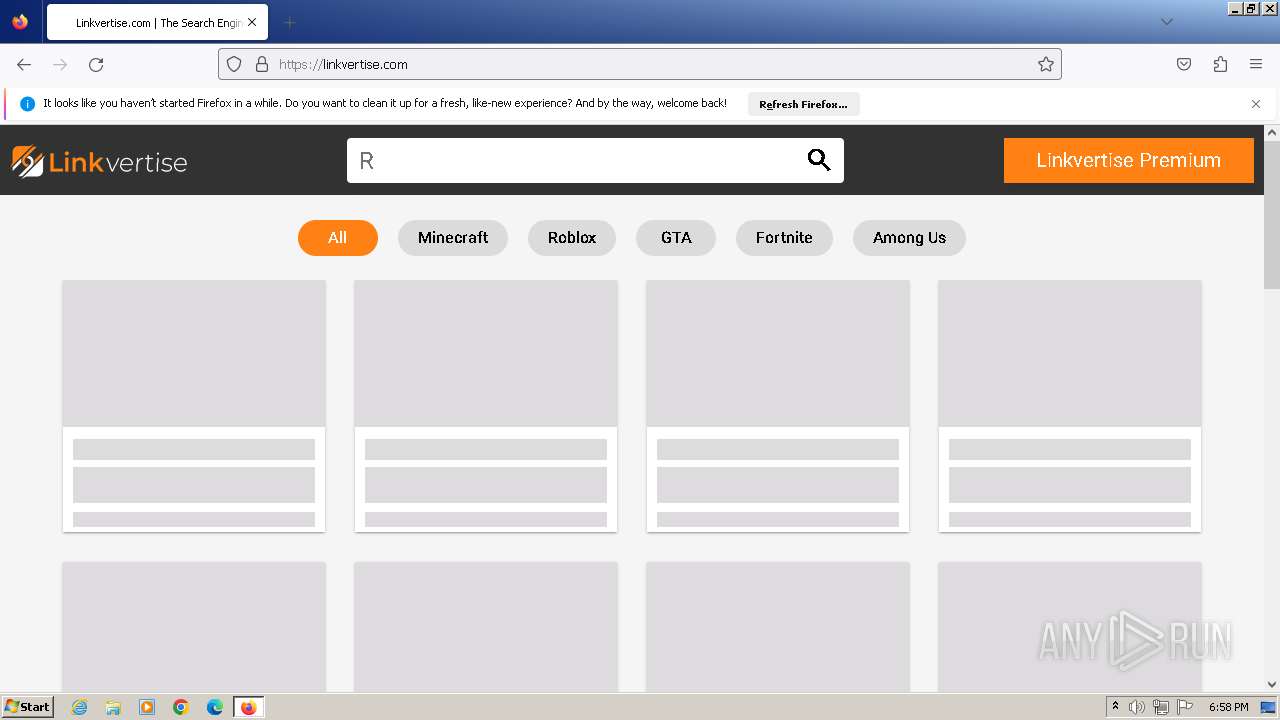Open File Explorer from the taskbar
Screen dimensions: 1280x720
113,707
